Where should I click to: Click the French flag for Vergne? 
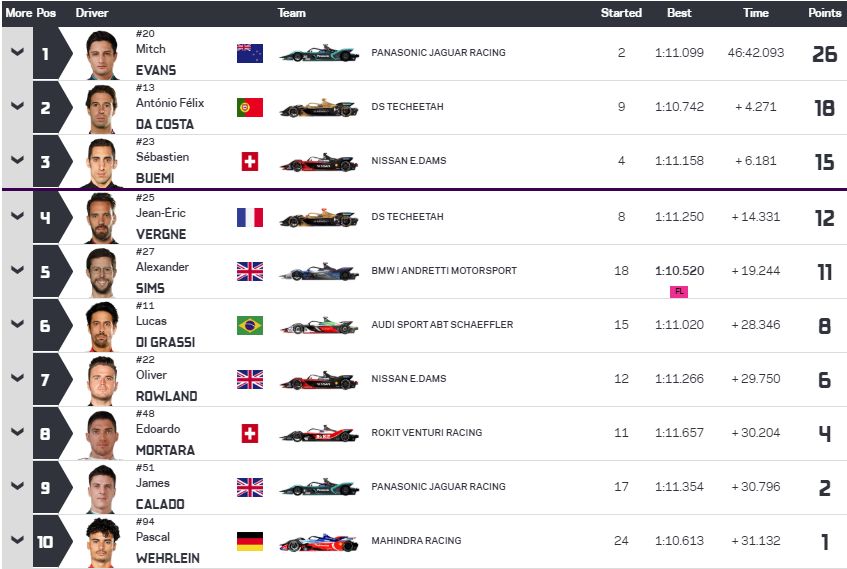pyautogui.click(x=250, y=217)
